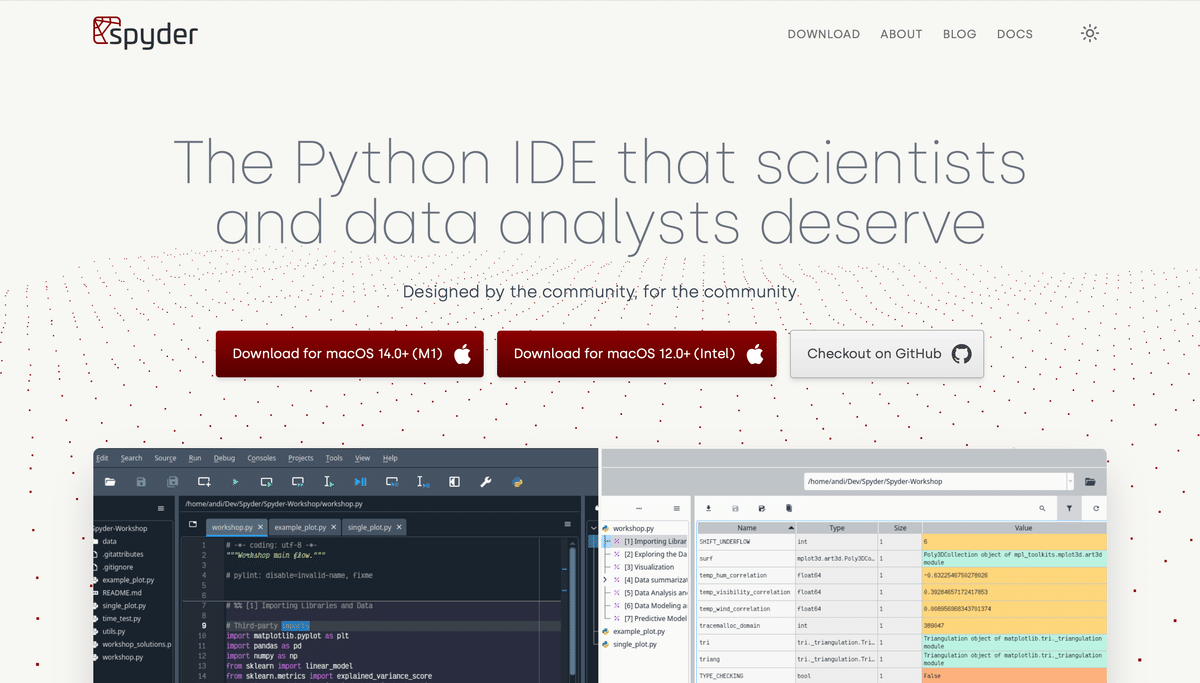Open the working directory path dropdown arrow
The height and width of the screenshot is (683, 1200).
1070,481
